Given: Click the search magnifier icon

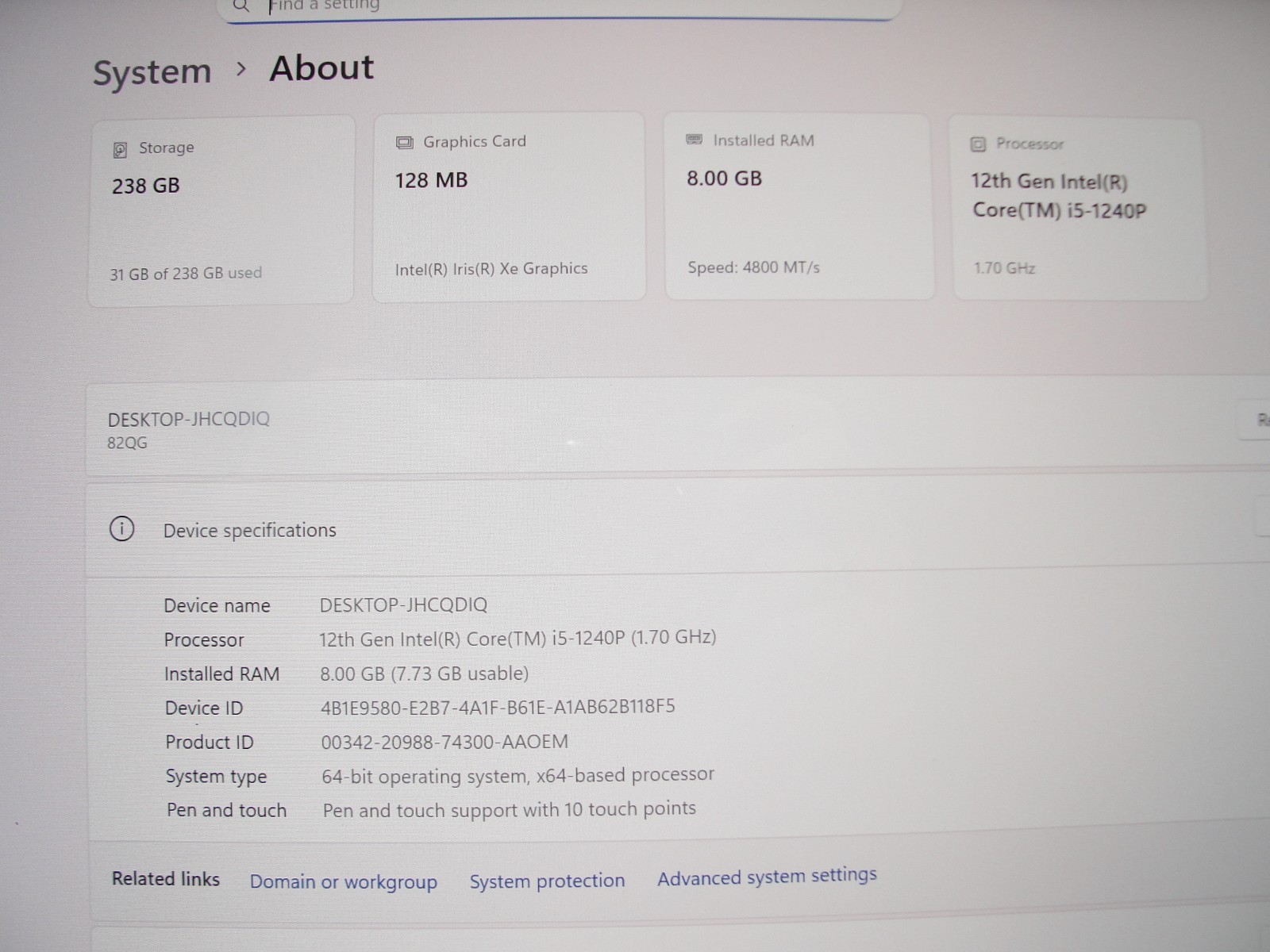Looking at the screenshot, I should coord(241,6).
